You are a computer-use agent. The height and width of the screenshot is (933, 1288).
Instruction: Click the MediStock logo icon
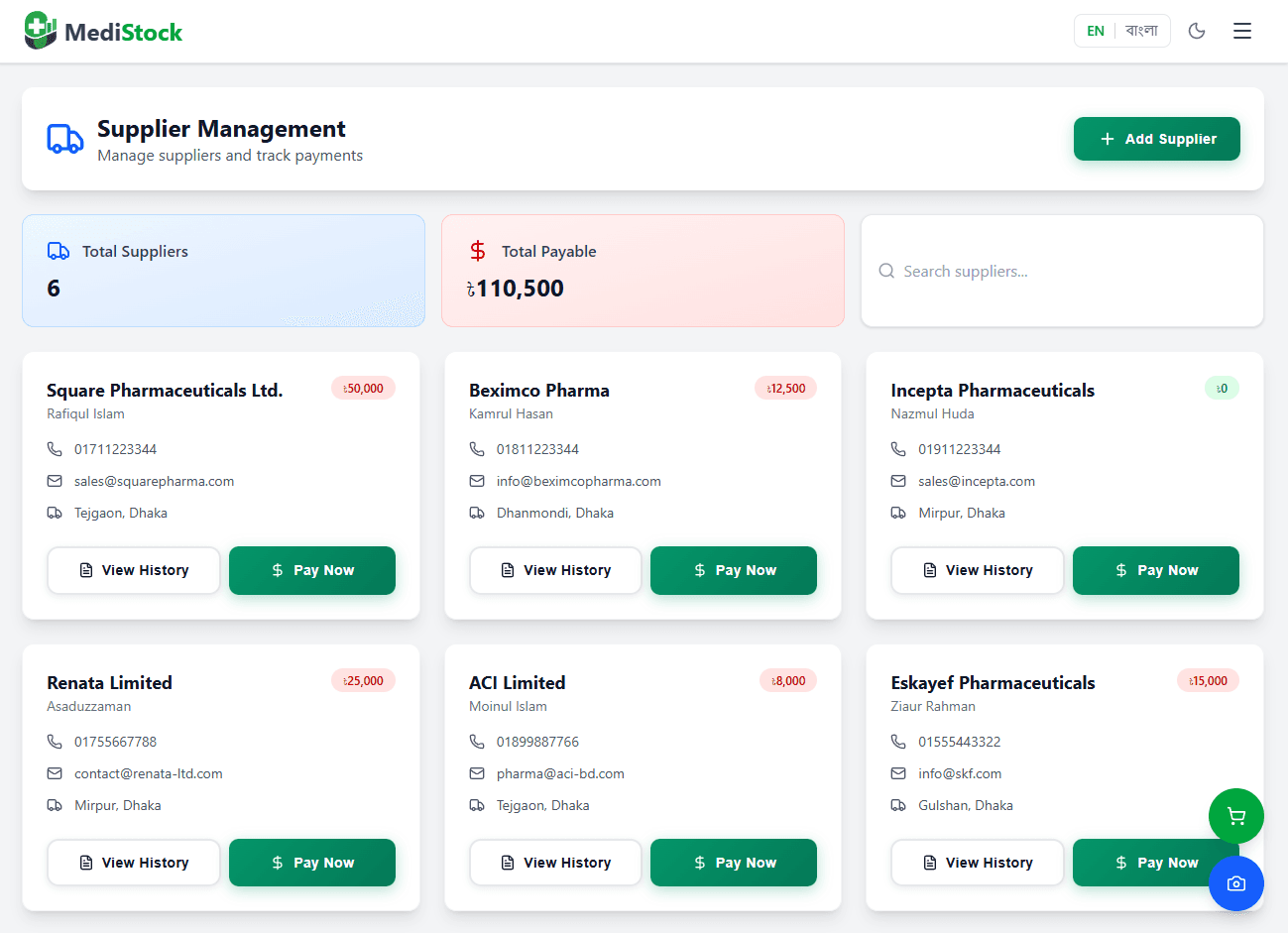41,31
